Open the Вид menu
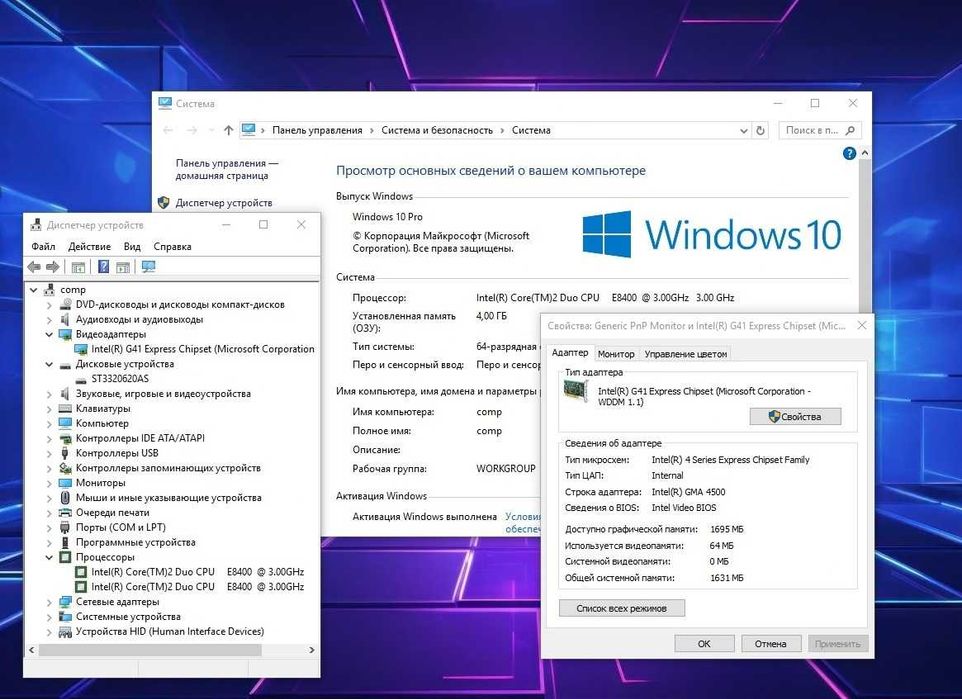 click(x=132, y=247)
